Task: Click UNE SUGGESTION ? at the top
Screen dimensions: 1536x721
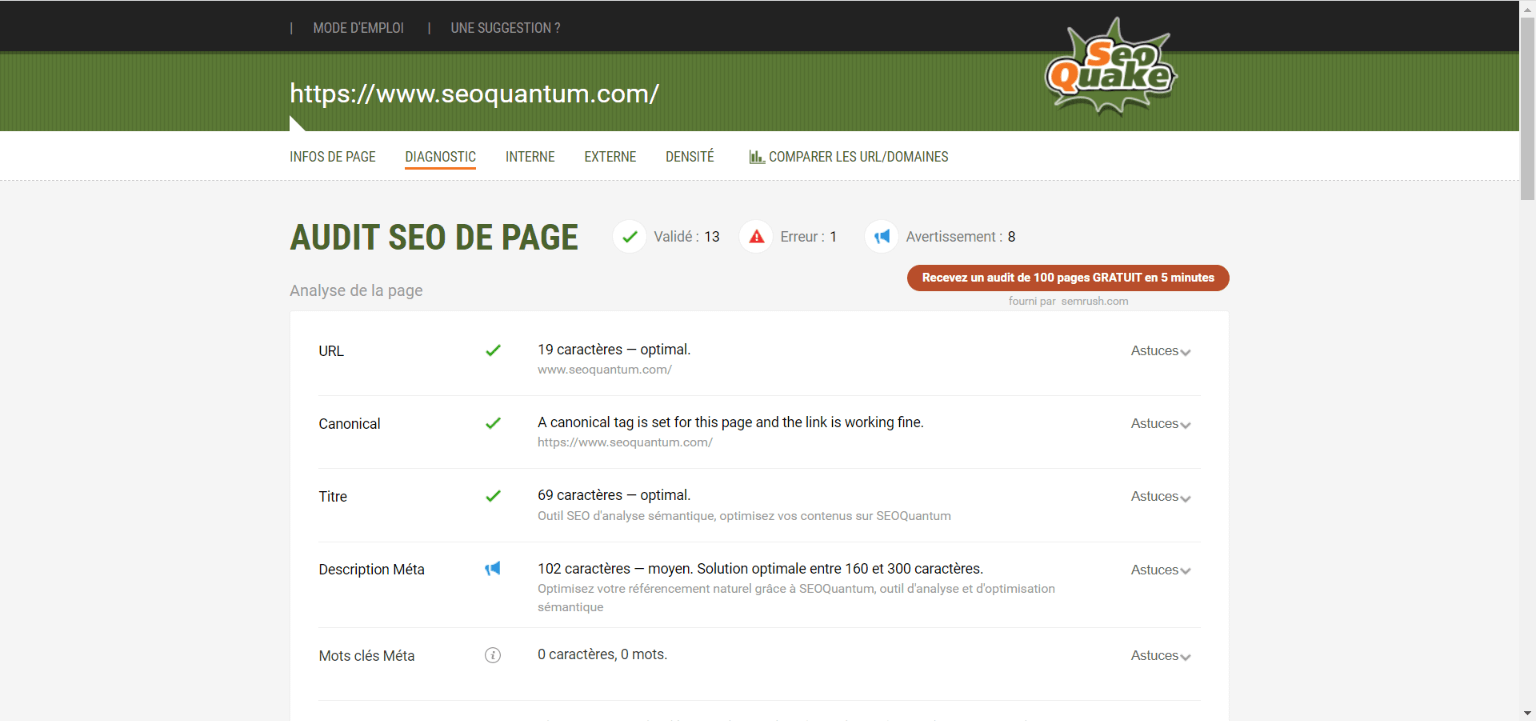Action: [x=505, y=28]
